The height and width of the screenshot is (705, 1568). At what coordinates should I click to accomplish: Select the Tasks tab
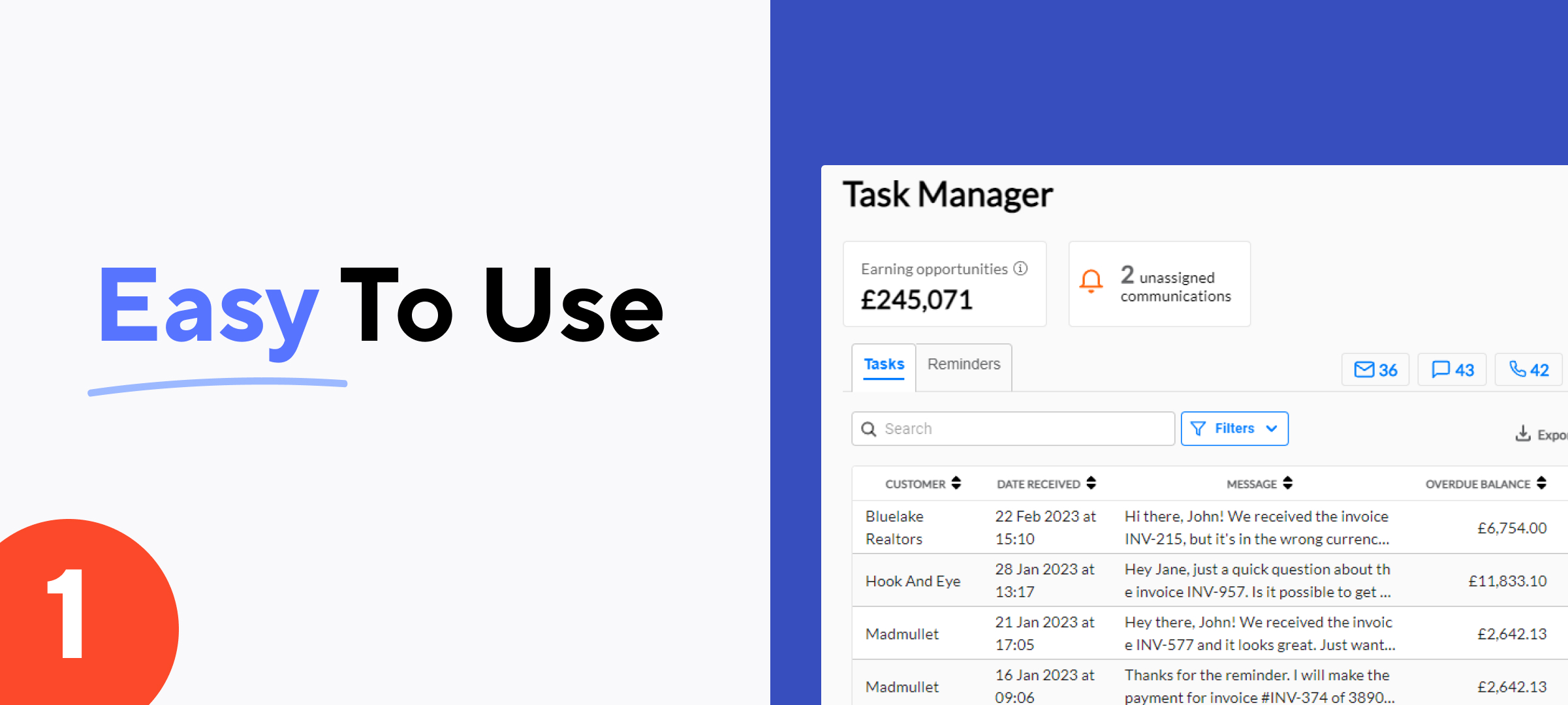[x=884, y=364]
